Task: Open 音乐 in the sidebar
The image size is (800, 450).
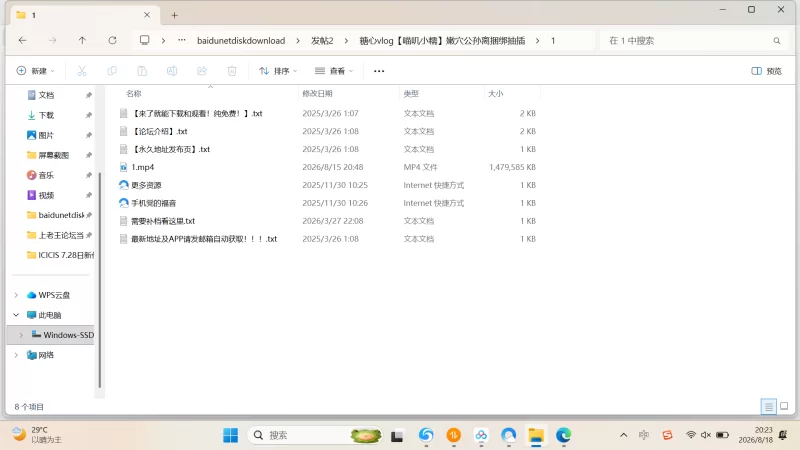Action: [46, 175]
